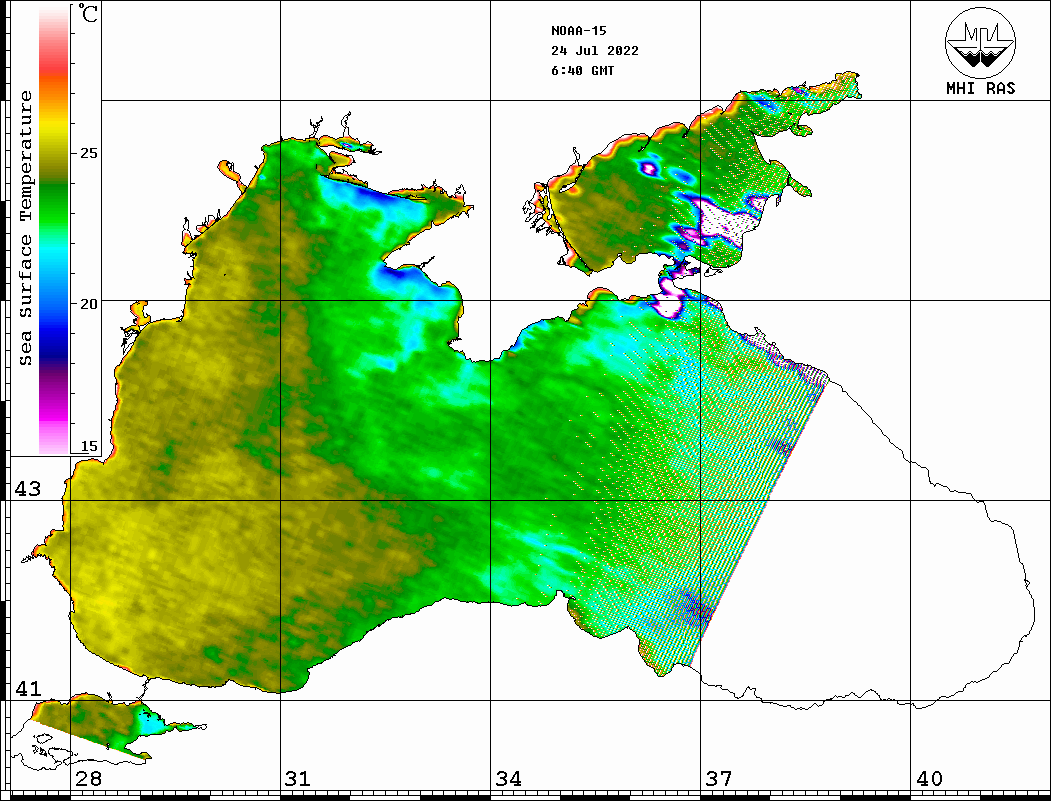Click the "25" tick label on legend
The width and height of the screenshot is (1051, 801).
[88, 153]
